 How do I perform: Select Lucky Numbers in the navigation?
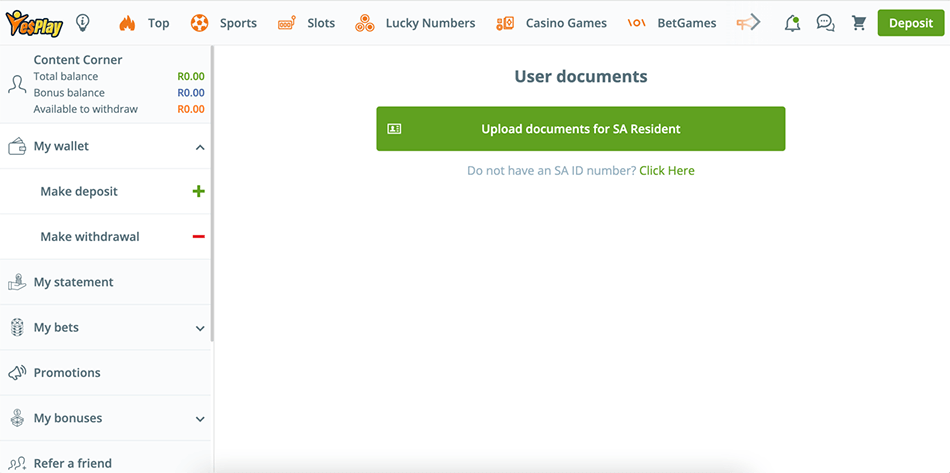[x=430, y=24]
